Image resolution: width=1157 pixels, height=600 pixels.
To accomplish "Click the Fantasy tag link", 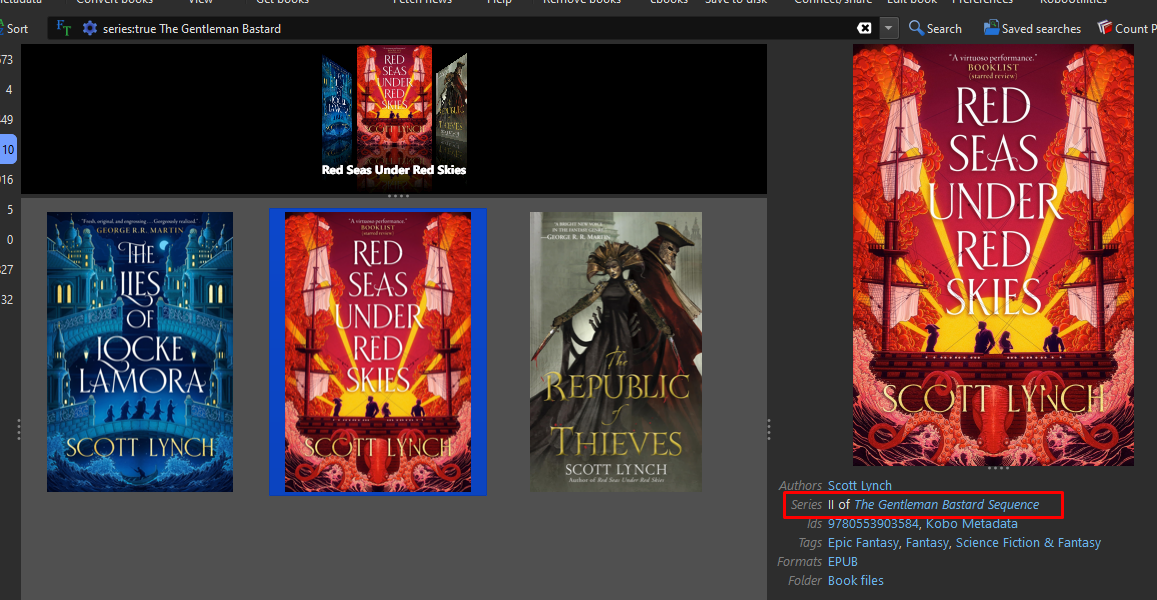I will click(928, 543).
